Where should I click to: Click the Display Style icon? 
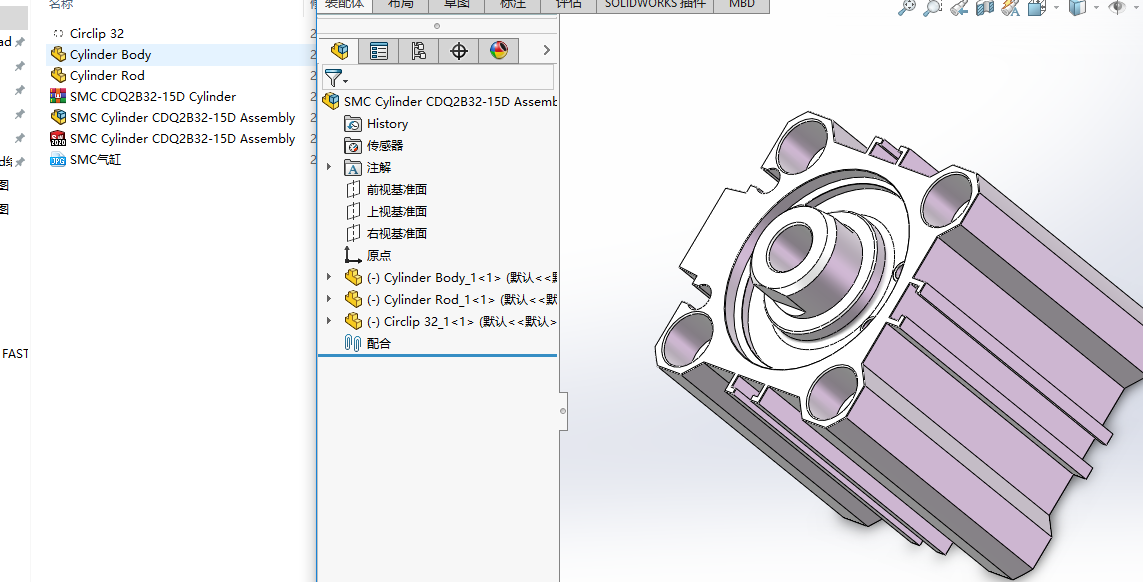pos(1077,7)
